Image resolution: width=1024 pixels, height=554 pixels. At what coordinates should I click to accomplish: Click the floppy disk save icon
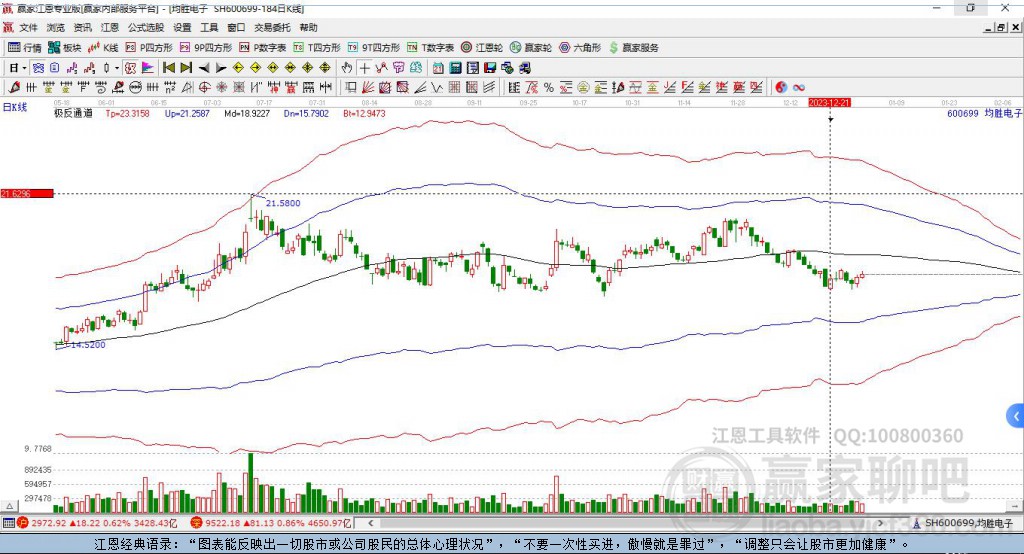click(490, 68)
